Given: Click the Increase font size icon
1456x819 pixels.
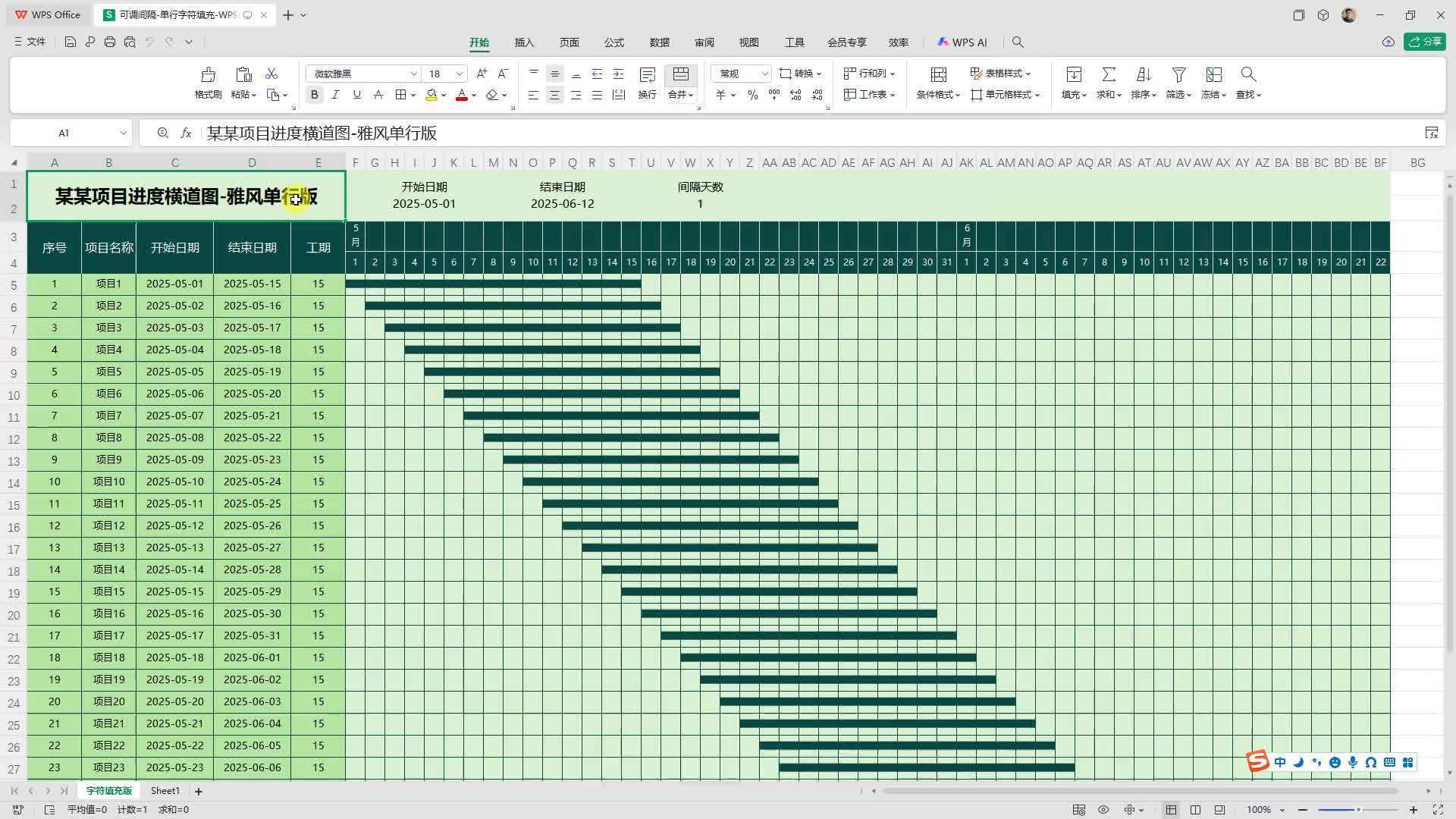Looking at the screenshot, I should pos(482,74).
